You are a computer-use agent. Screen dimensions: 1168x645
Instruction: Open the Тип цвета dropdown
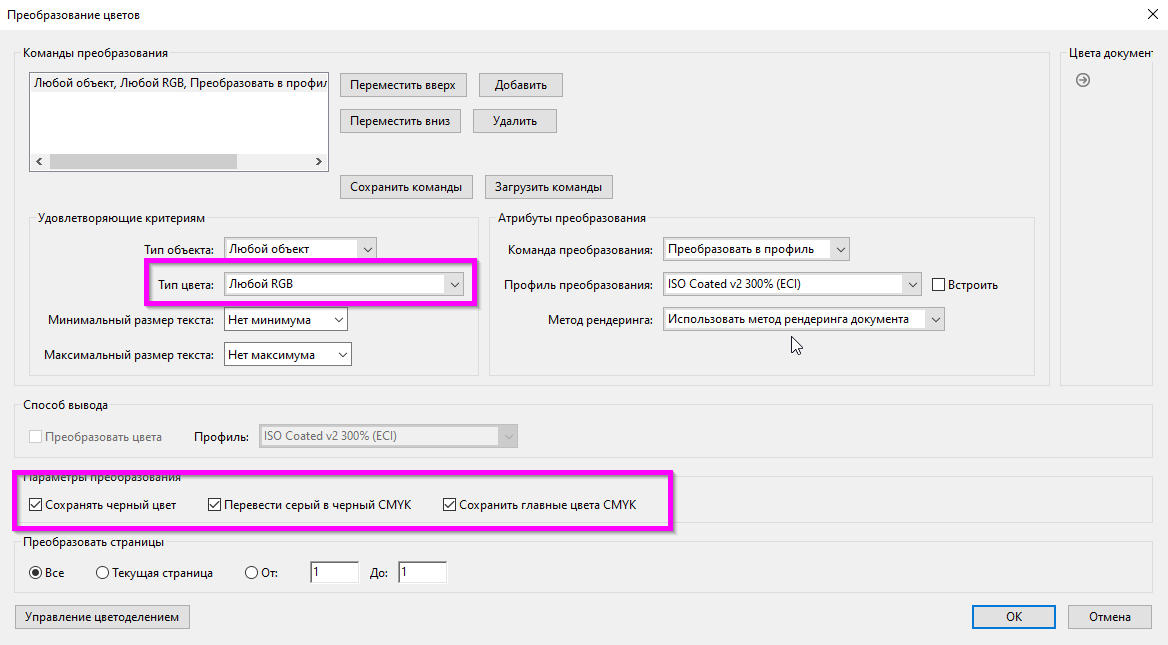455,285
